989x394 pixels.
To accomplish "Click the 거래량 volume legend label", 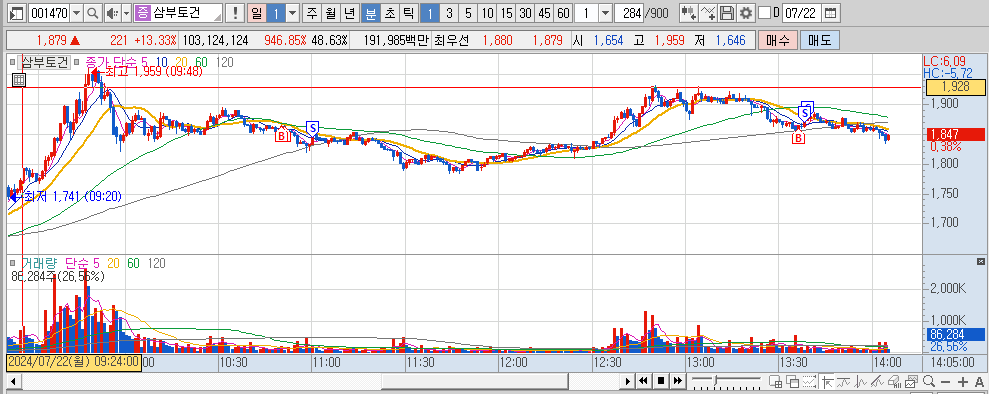I will click(x=40, y=263).
